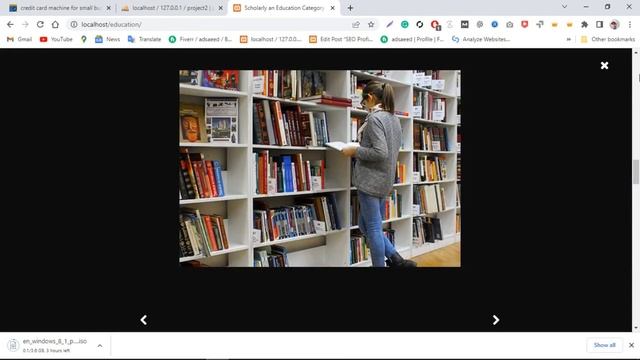Open the Chrome profile avatar
The width and height of the screenshot is (640, 360).
[x=614, y=24]
